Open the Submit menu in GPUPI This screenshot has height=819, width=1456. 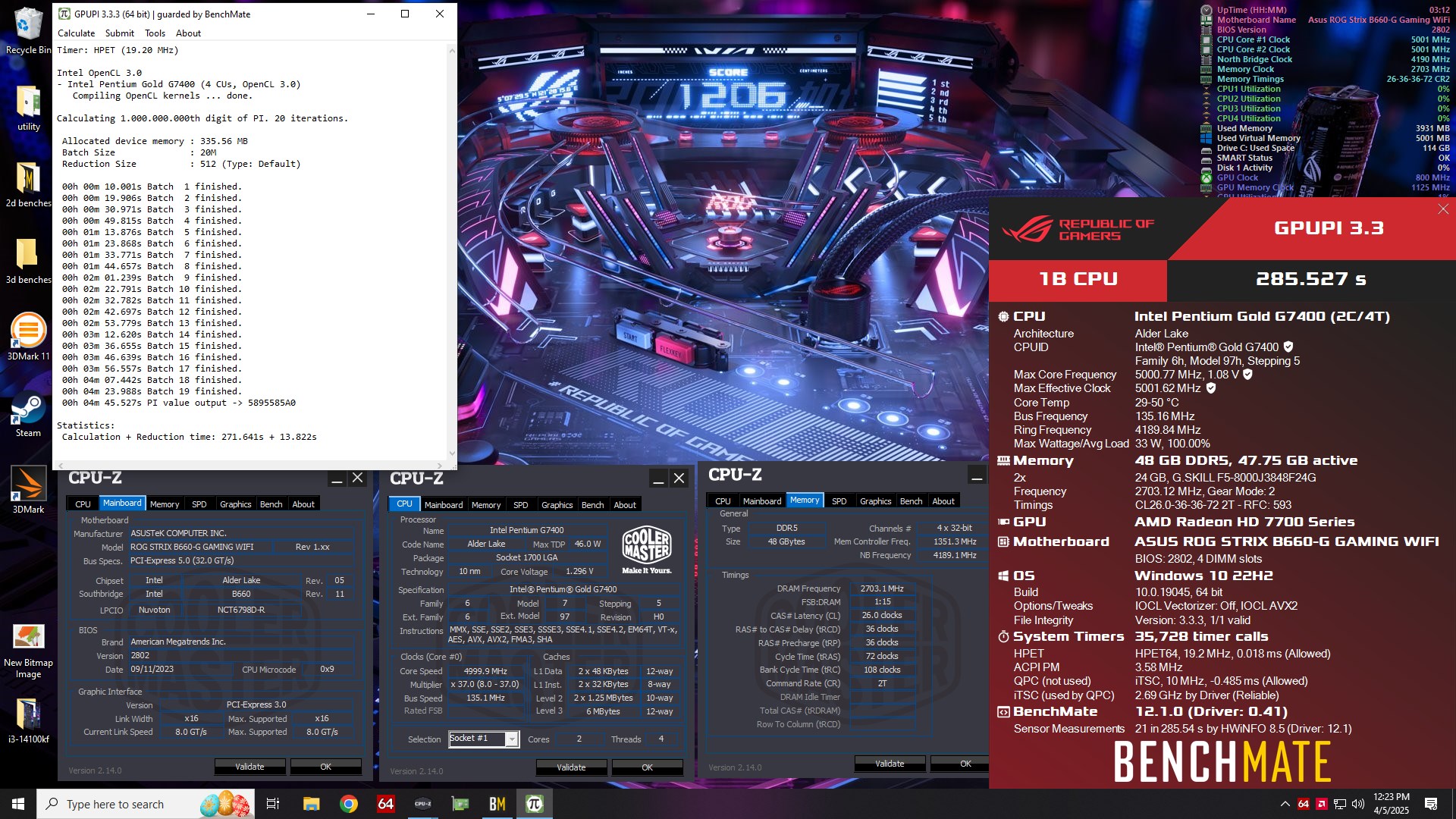pyautogui.click(x=120, y=33)
